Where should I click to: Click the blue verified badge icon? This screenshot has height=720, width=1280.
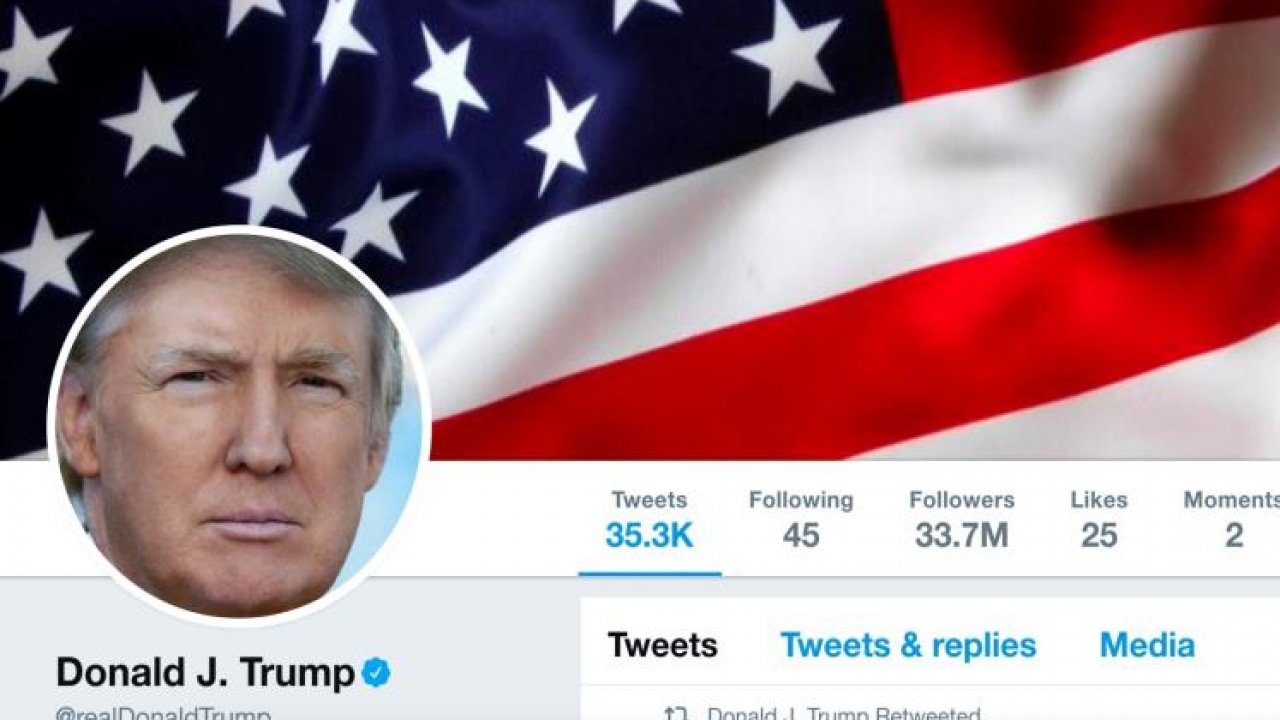pyautogui.click(x=376, y=673)
